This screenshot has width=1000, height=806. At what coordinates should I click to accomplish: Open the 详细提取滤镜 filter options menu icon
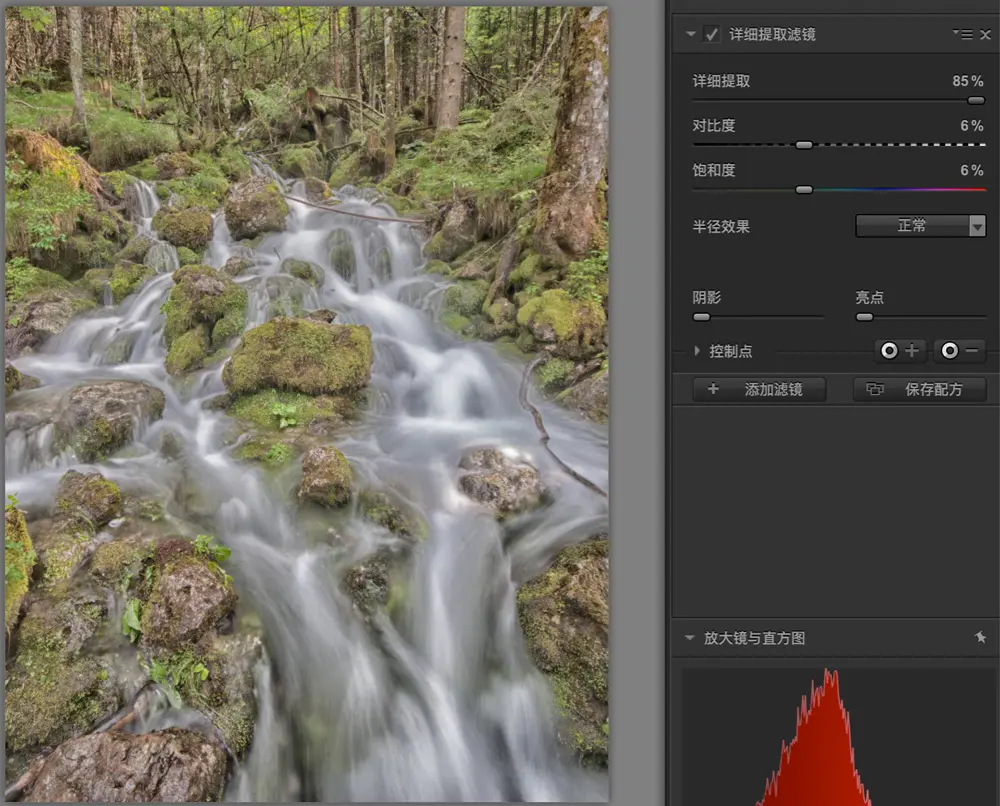coord(964,34)
